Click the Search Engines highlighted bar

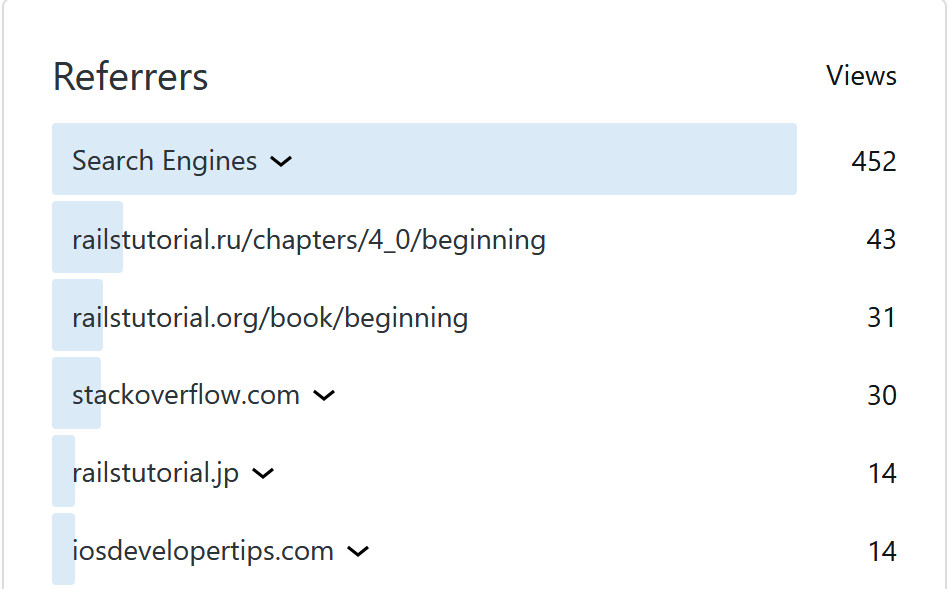pos(424,159)
